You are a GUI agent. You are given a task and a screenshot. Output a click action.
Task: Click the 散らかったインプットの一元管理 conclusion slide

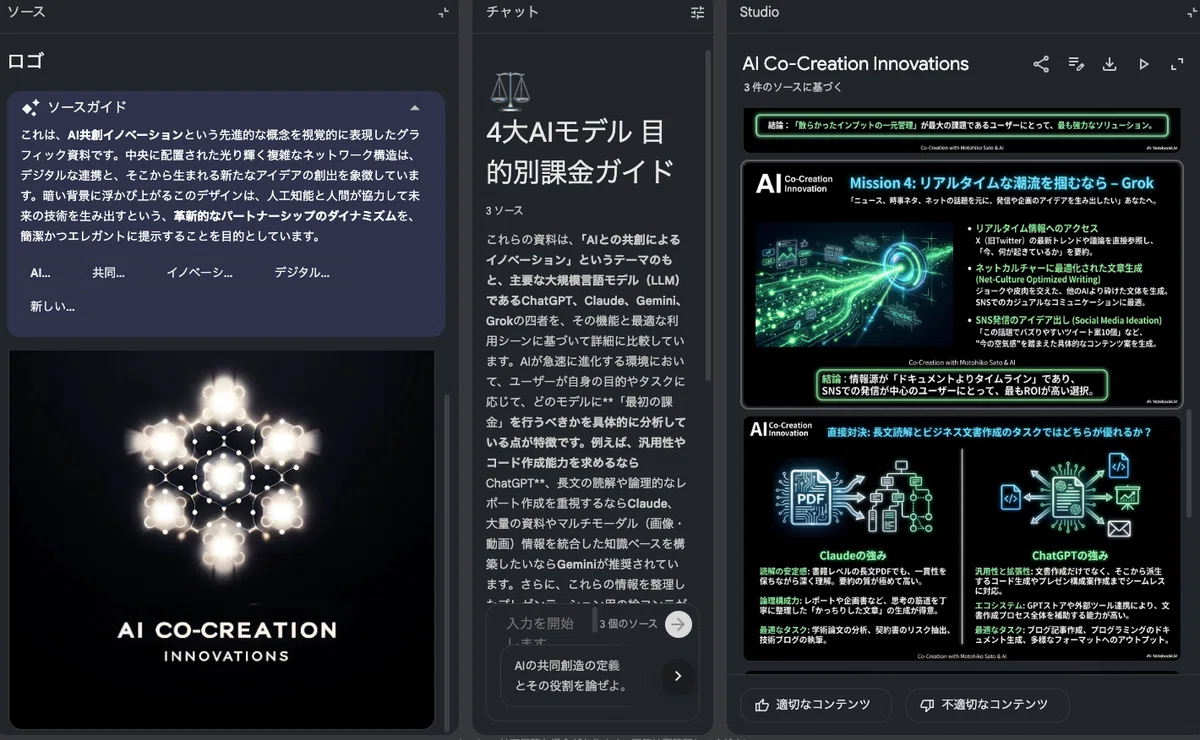[962, 132]
